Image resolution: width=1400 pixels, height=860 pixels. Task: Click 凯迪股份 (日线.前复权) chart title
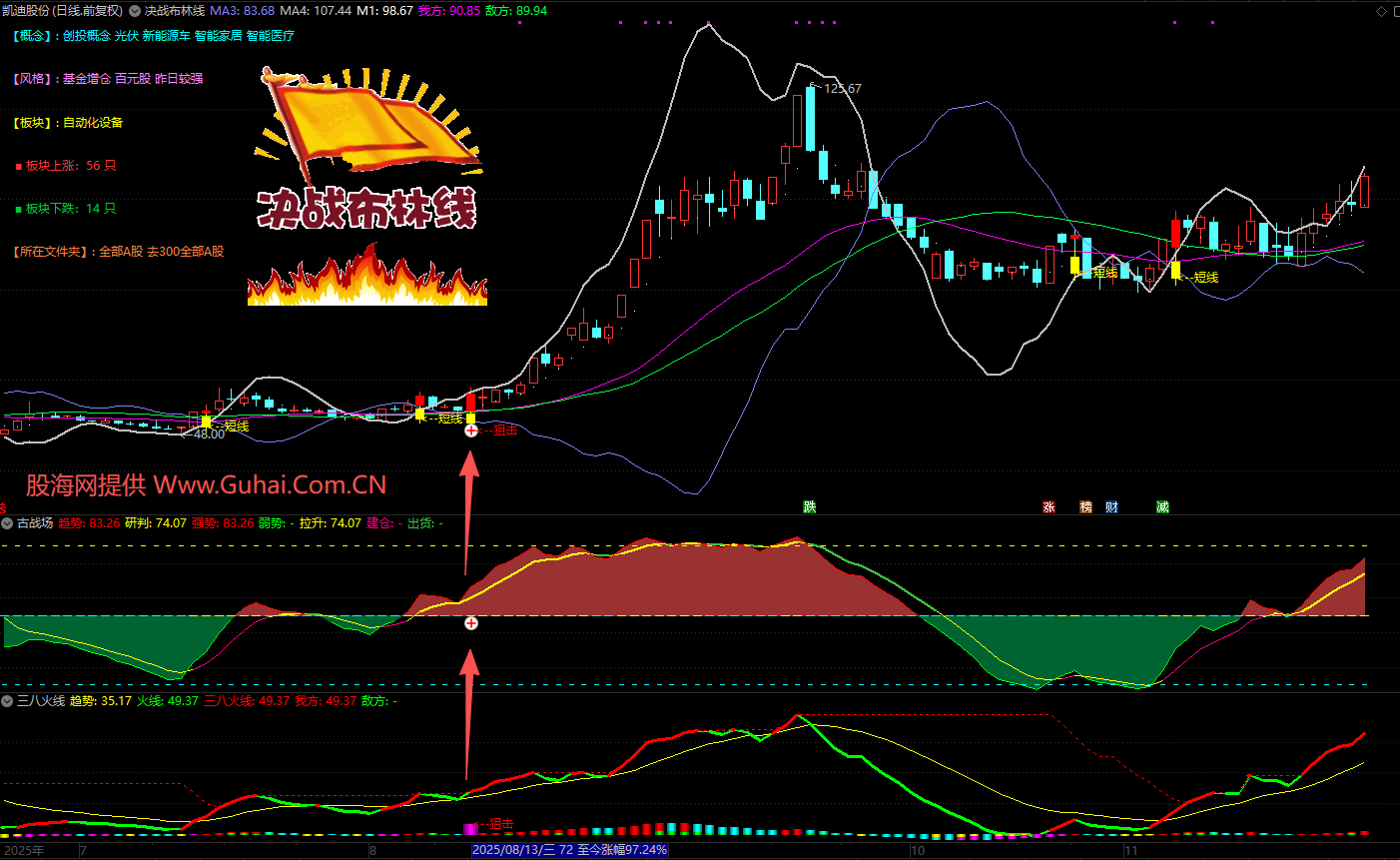[x=62, y=11]
